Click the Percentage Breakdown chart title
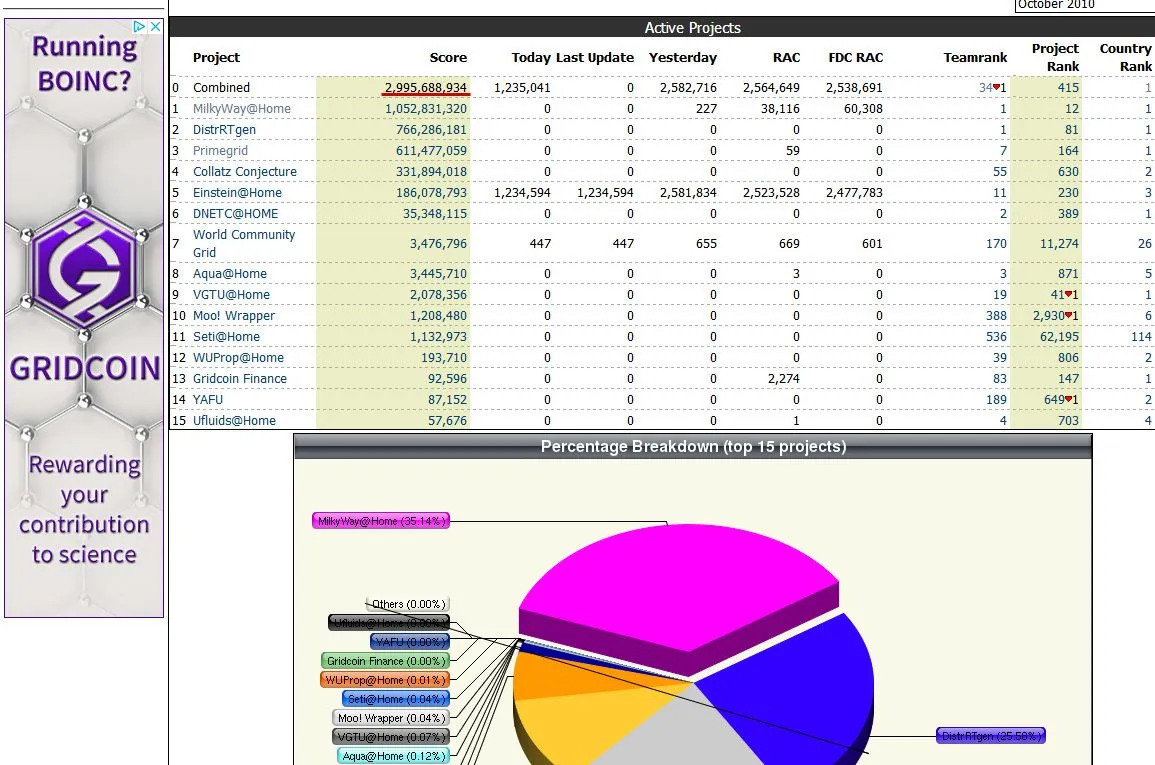This screenshot has width=1155, height=765. [x=693, y=447]
